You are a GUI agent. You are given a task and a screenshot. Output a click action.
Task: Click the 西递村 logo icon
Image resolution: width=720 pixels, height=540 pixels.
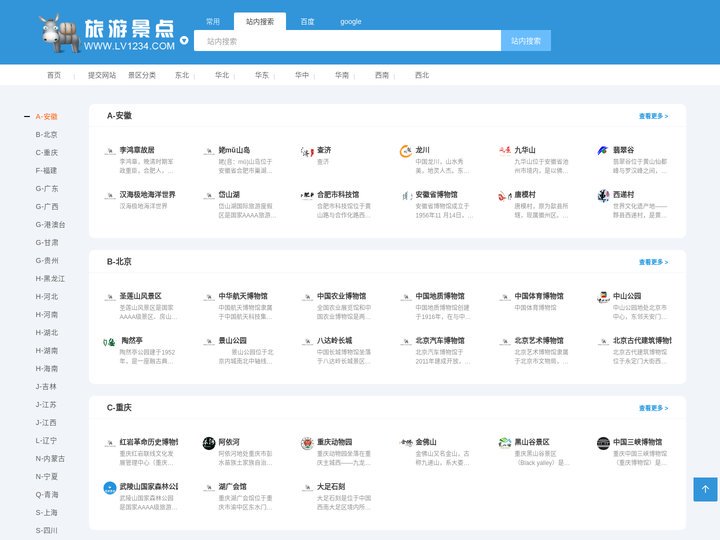tap(603, 196)
